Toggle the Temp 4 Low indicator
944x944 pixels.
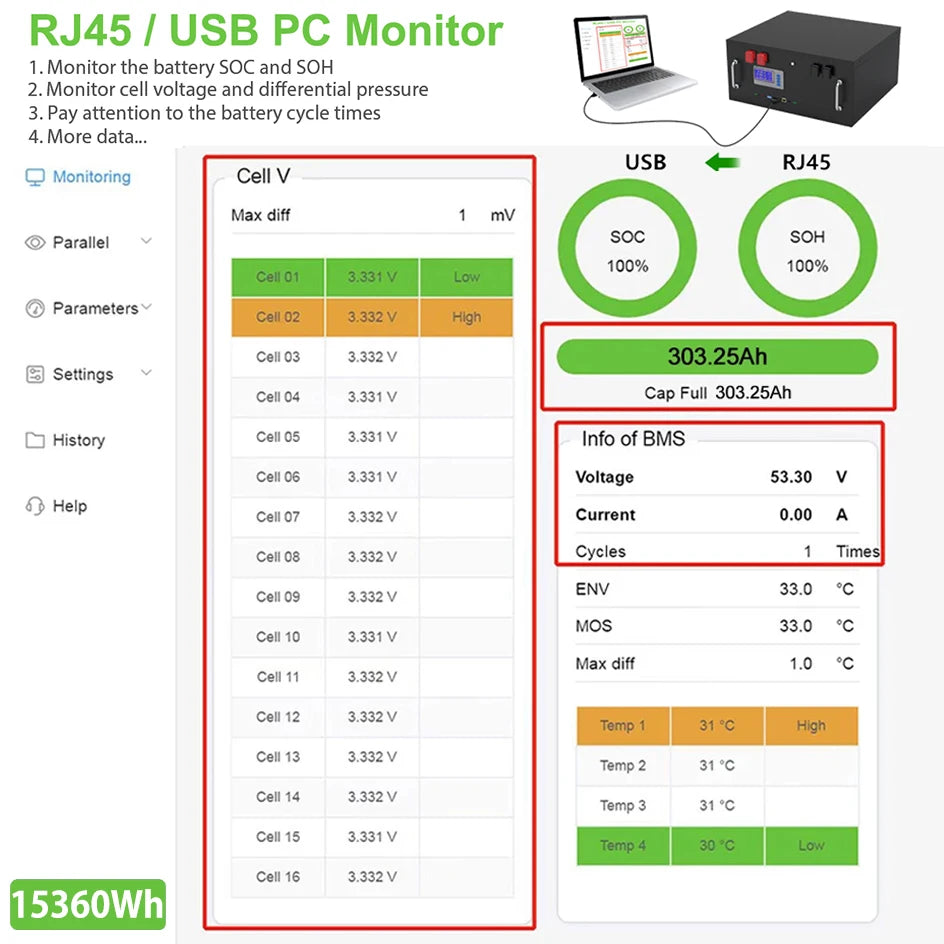pos(811,846)
